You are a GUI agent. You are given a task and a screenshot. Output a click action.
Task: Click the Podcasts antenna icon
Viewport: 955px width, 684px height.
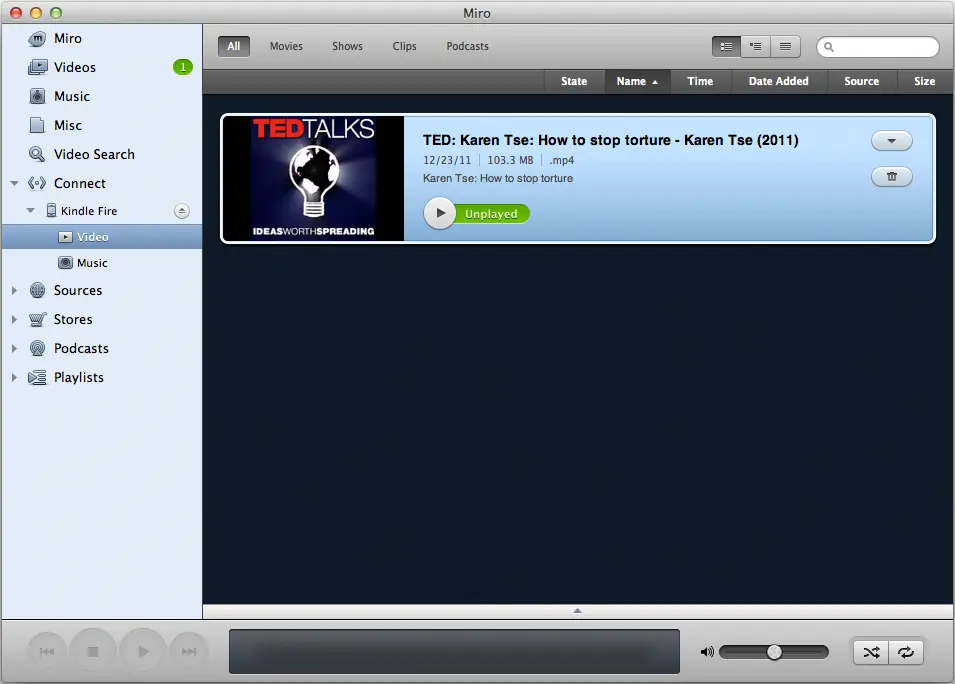click(37, 348)
